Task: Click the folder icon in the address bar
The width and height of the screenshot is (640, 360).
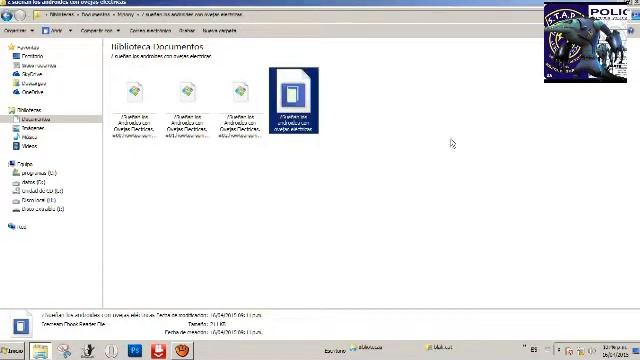Action: click(x=37, y=15)
